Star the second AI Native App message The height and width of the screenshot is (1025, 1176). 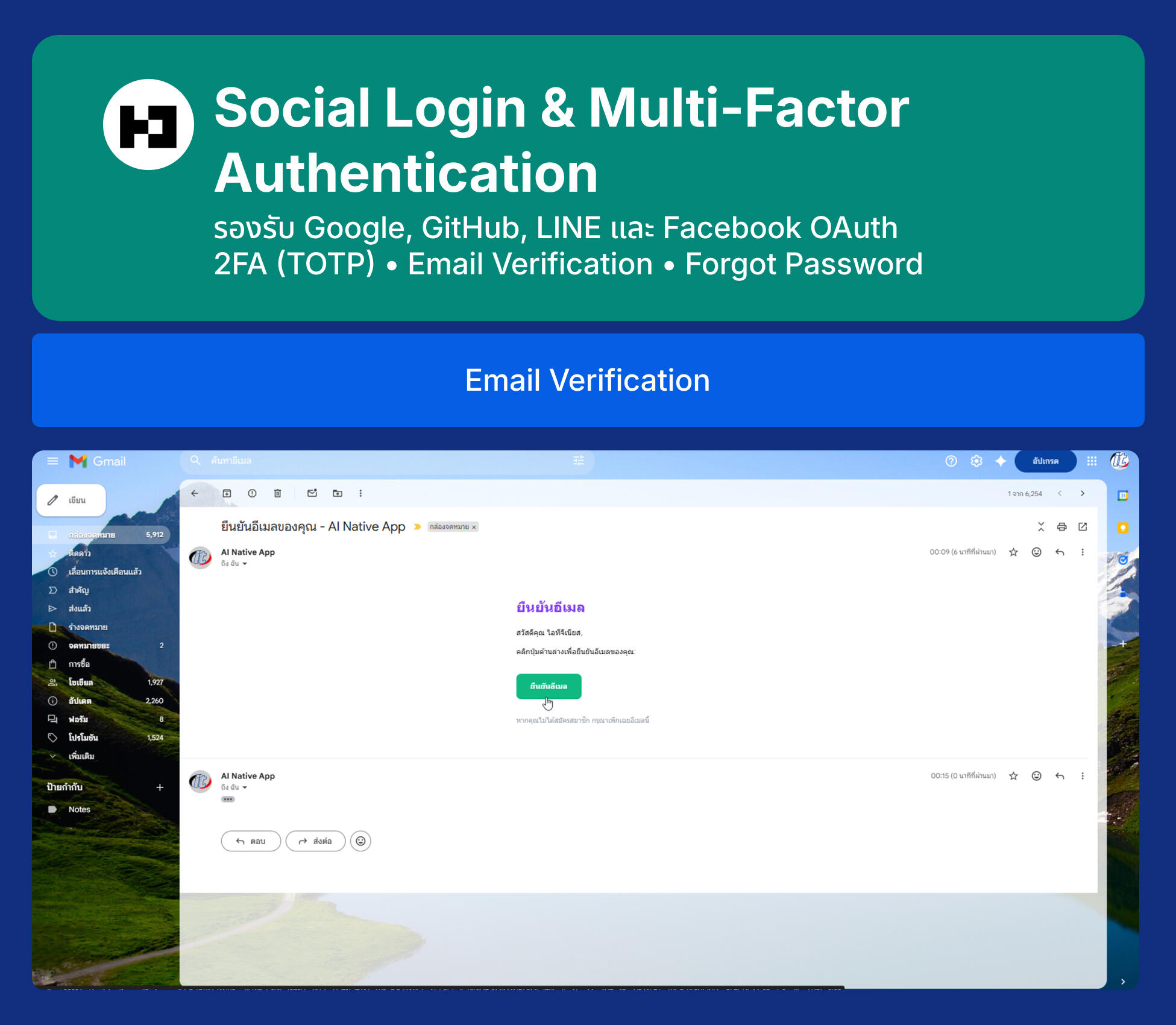point(1013,776)
